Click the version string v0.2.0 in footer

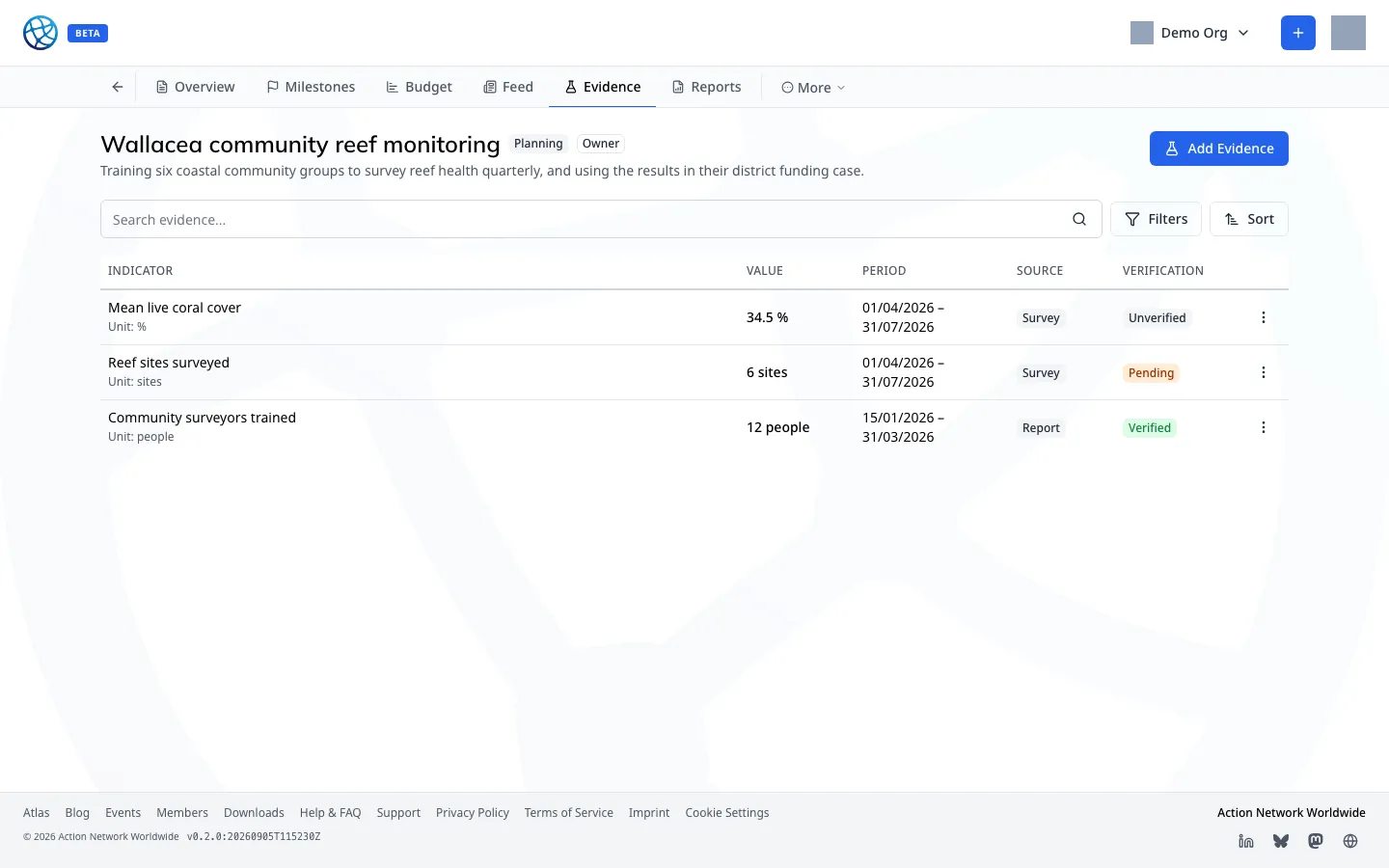pos(254,837)
